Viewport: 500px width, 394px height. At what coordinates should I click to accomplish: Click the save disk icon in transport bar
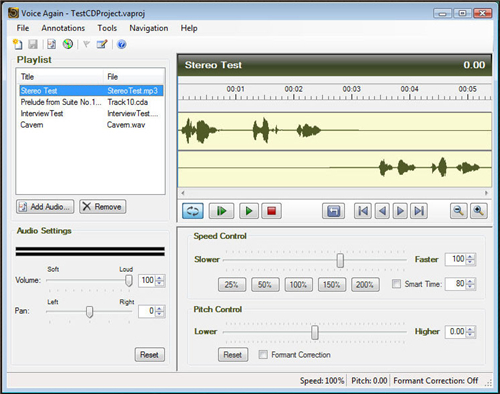333,211
